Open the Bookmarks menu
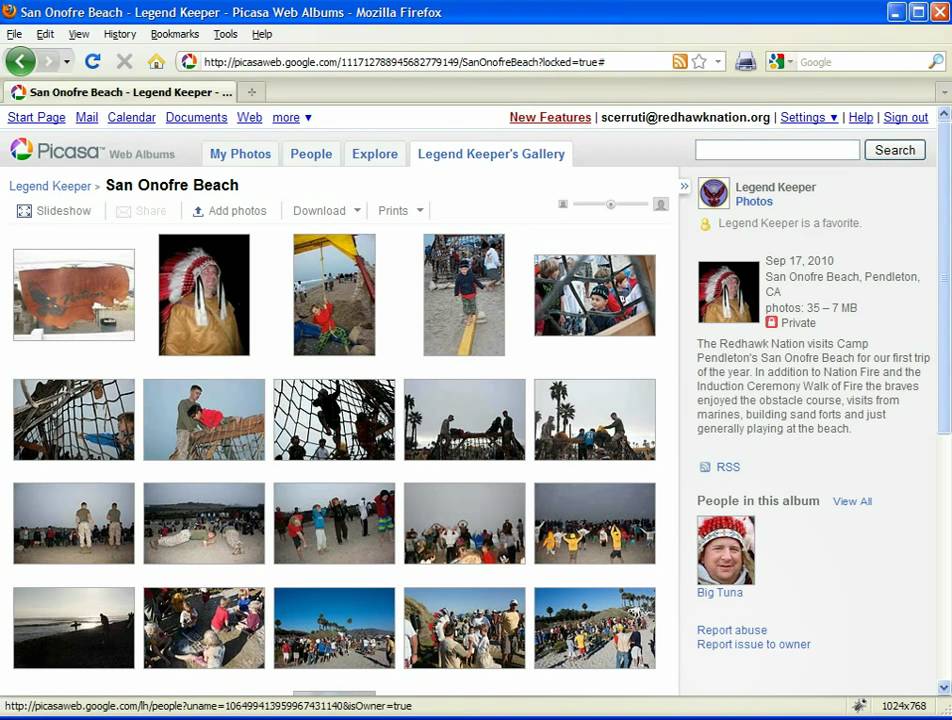Viewport: 952px width, 720px height. [175, 34]
